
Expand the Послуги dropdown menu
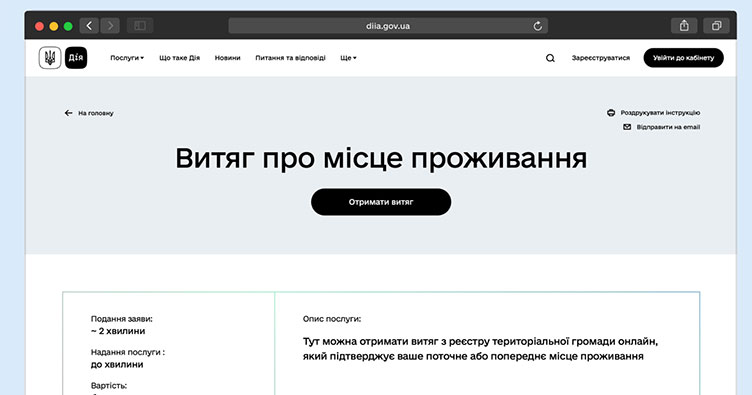coord(127,58)
